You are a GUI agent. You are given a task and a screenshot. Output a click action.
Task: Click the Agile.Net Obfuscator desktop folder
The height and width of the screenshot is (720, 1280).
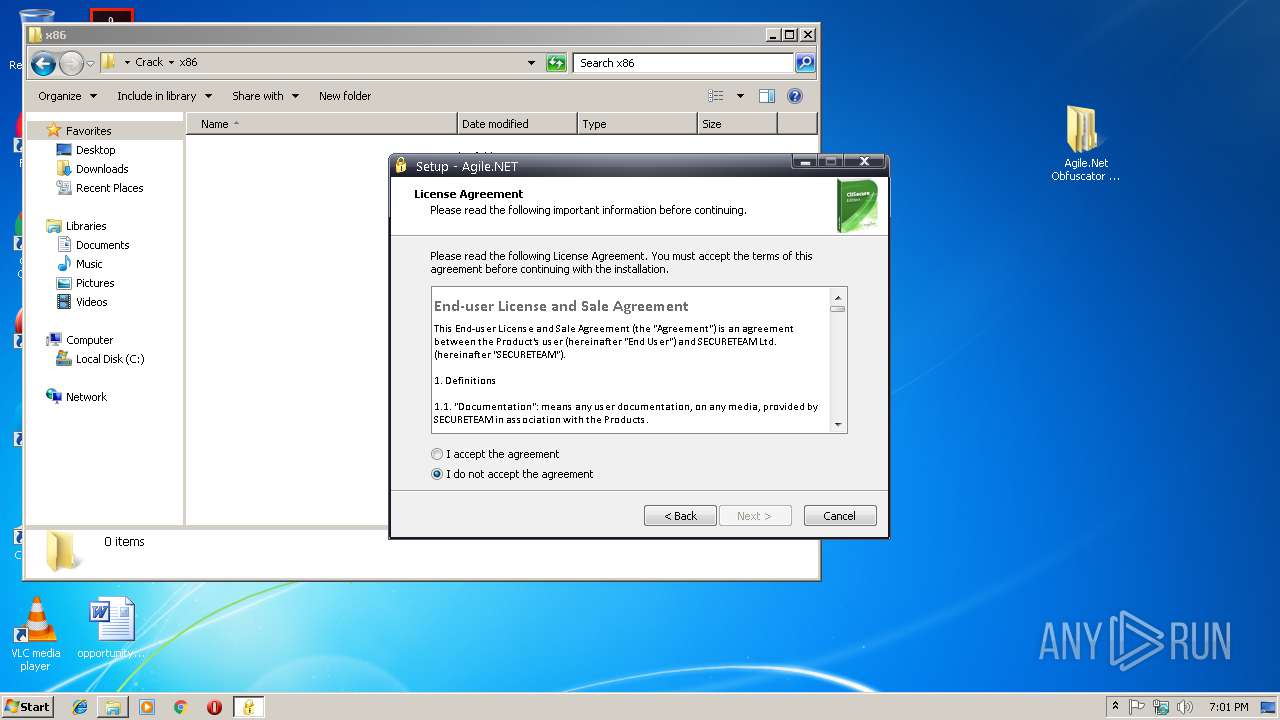(x=1085, y=143)
